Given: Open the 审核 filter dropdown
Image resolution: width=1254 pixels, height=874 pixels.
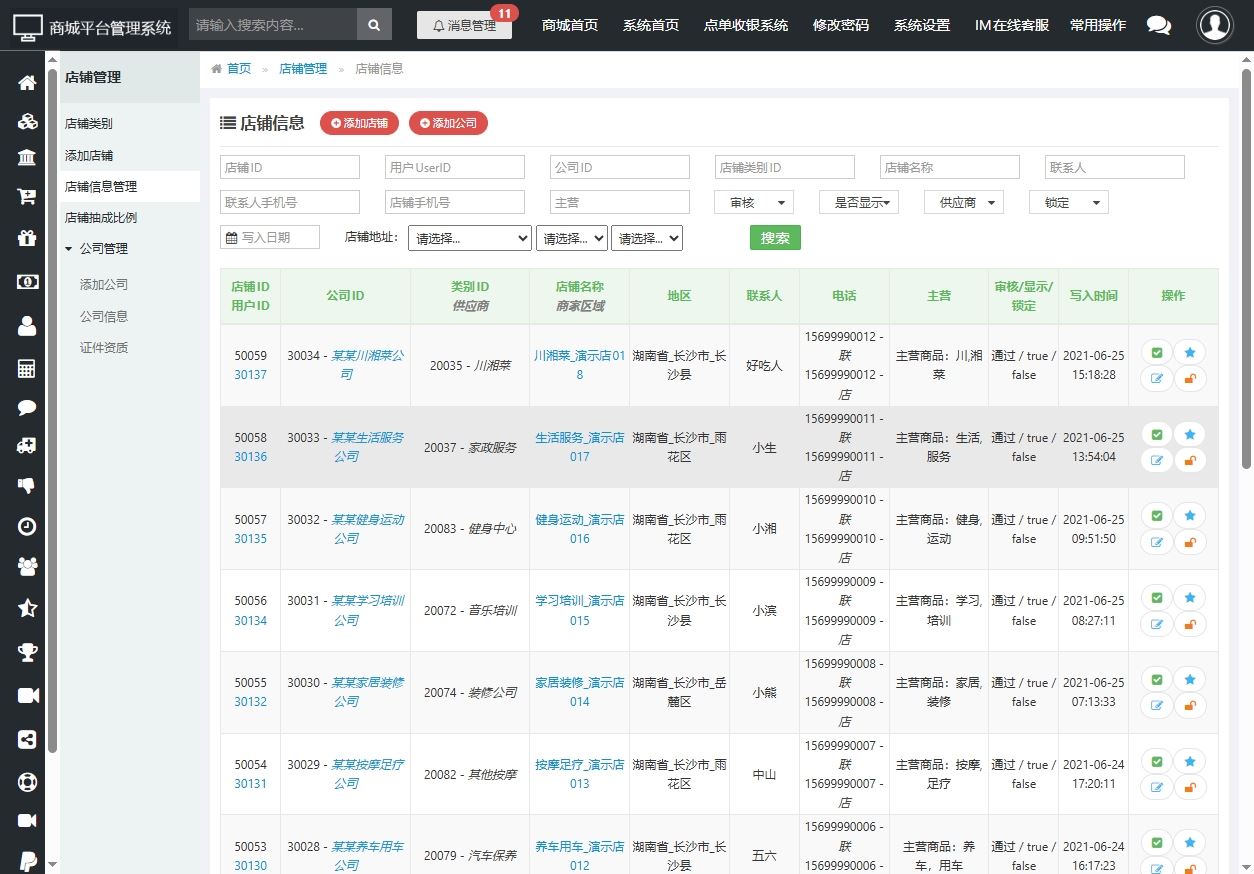Looking at the screenshot, I should (x=754, y=202).
